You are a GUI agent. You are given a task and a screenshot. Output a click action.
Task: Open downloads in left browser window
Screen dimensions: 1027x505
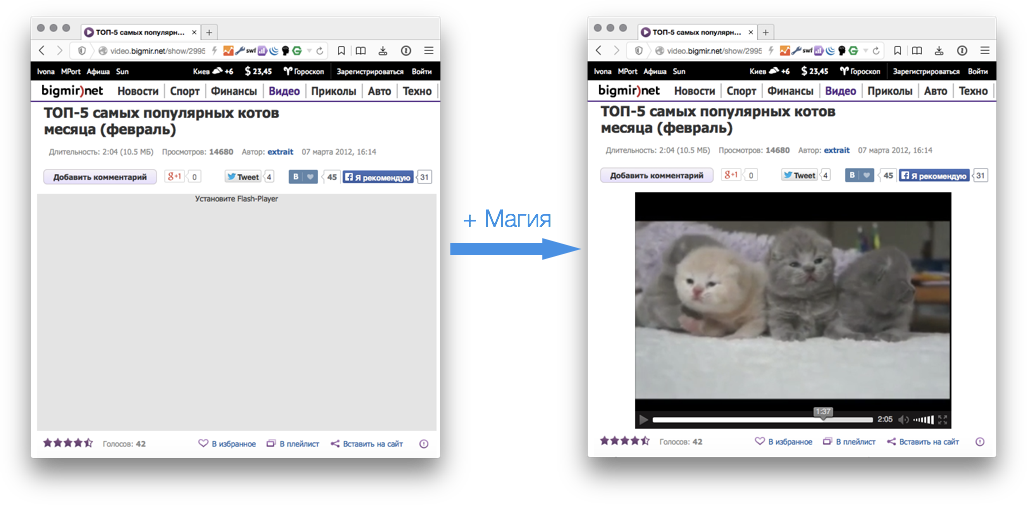coord(384,50)
